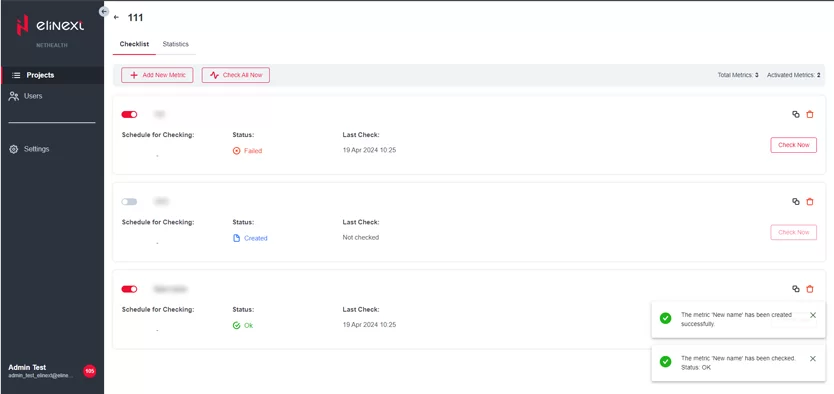This screenshot has height=394, width=834.
Task: Delete the Failed metric with the trash icon
Action: click(x=810, y=114)
